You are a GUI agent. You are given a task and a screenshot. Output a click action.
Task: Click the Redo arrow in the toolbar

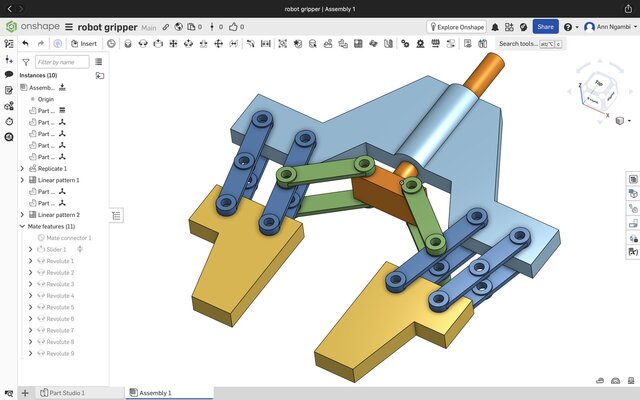[40, 43]
